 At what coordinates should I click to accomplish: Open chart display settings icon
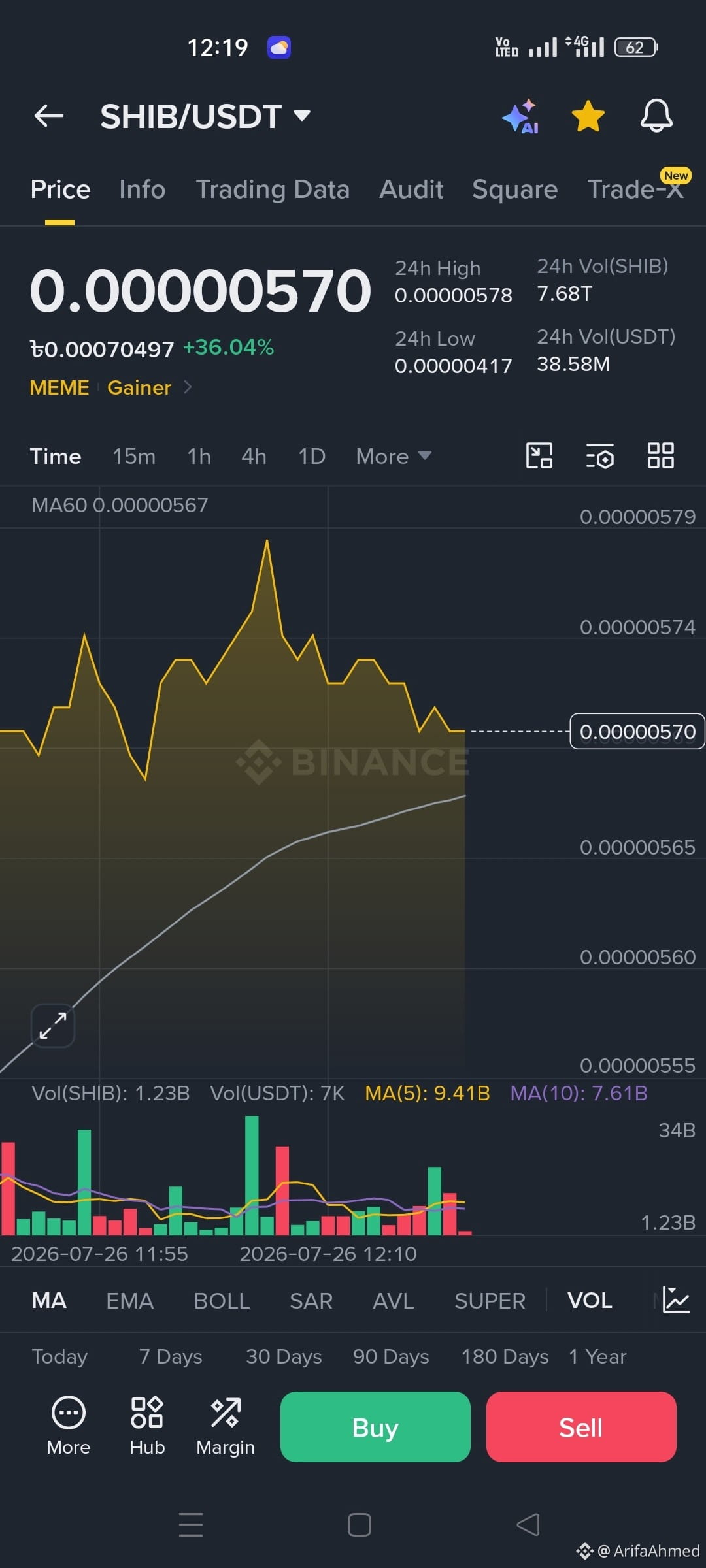click(600, 455)
